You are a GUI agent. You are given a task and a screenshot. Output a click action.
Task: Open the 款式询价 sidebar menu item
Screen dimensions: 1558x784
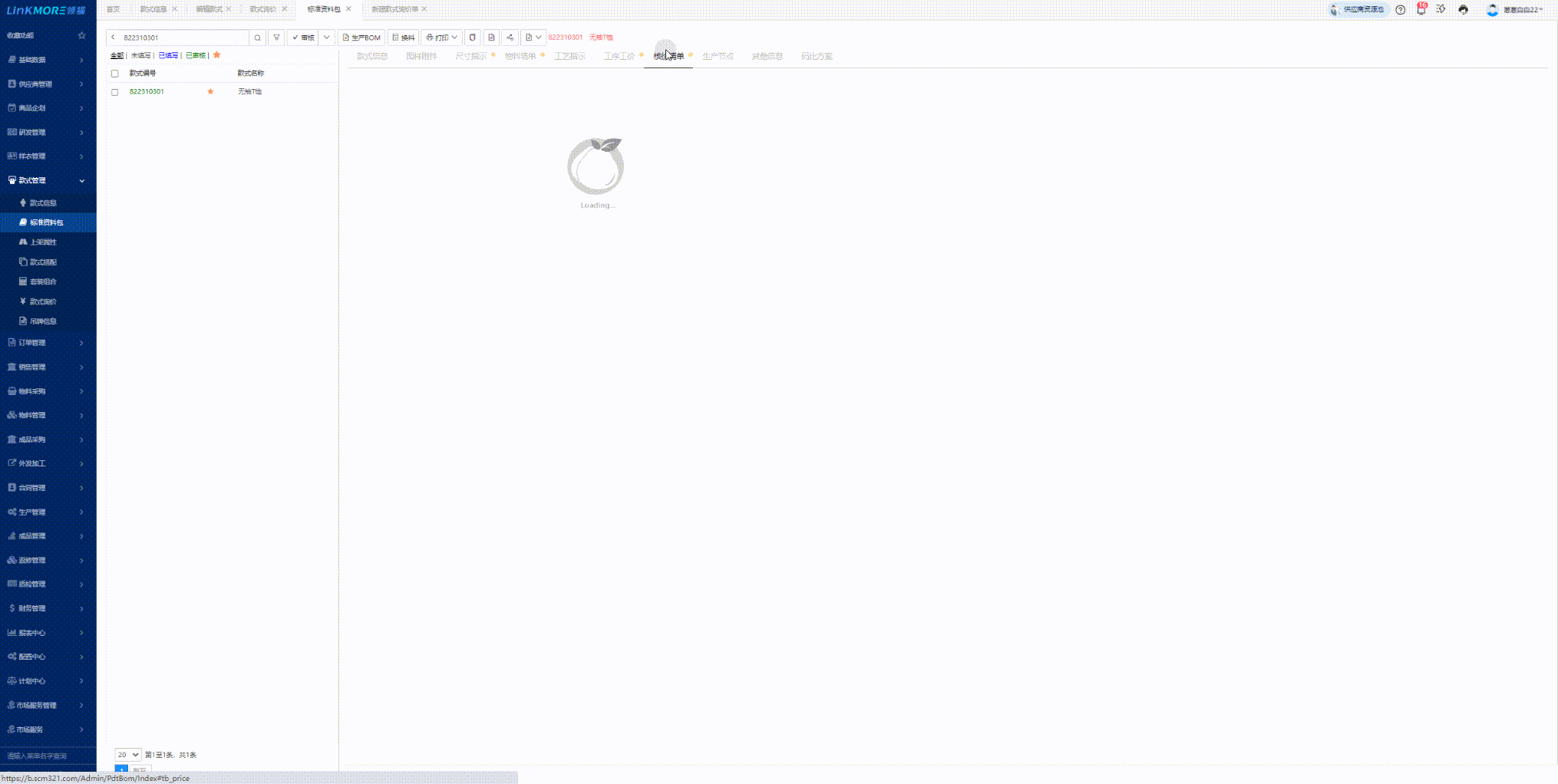pos(43,301)
